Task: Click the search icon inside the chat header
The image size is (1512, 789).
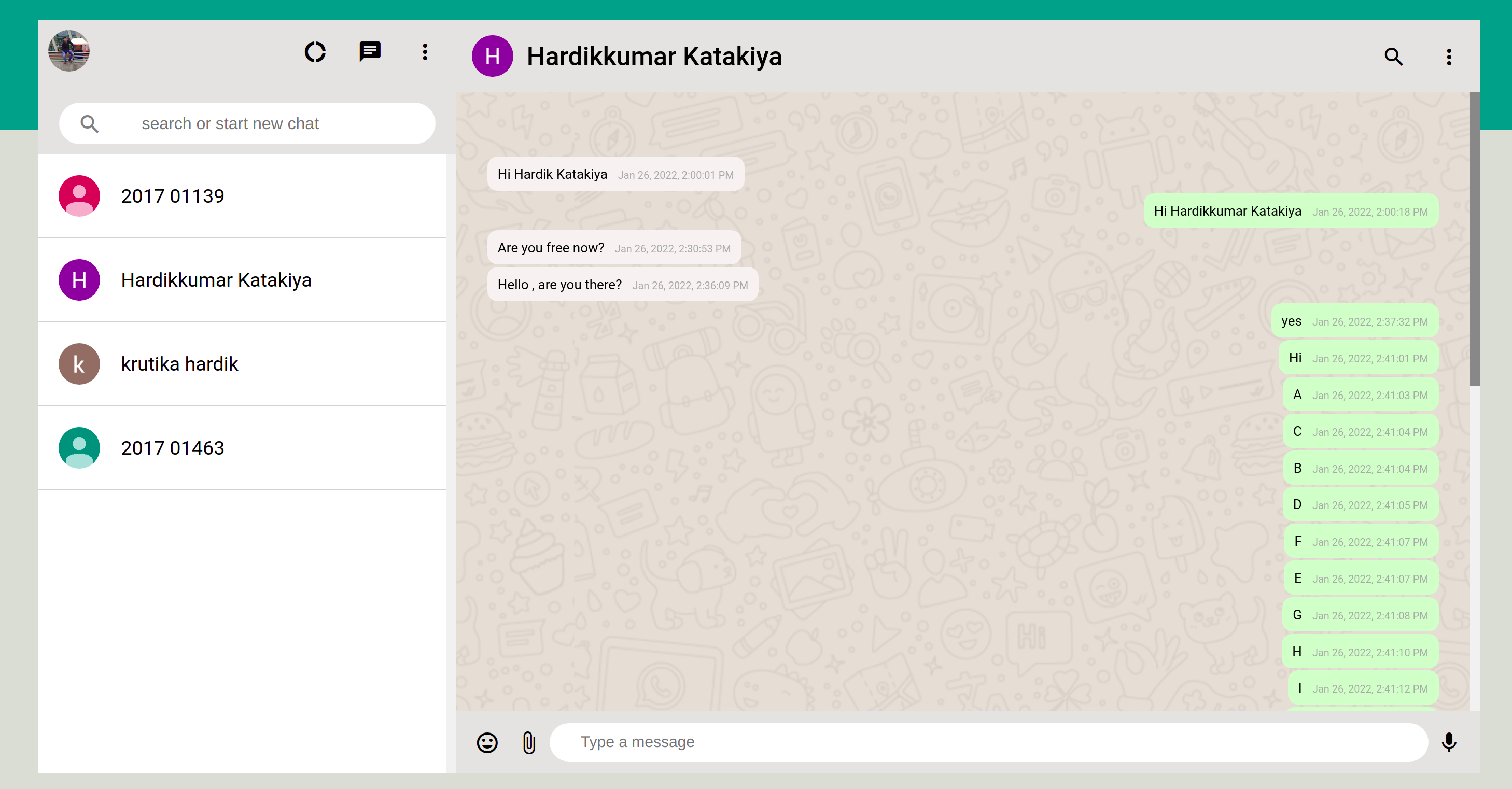Action: pos(1393,57)
